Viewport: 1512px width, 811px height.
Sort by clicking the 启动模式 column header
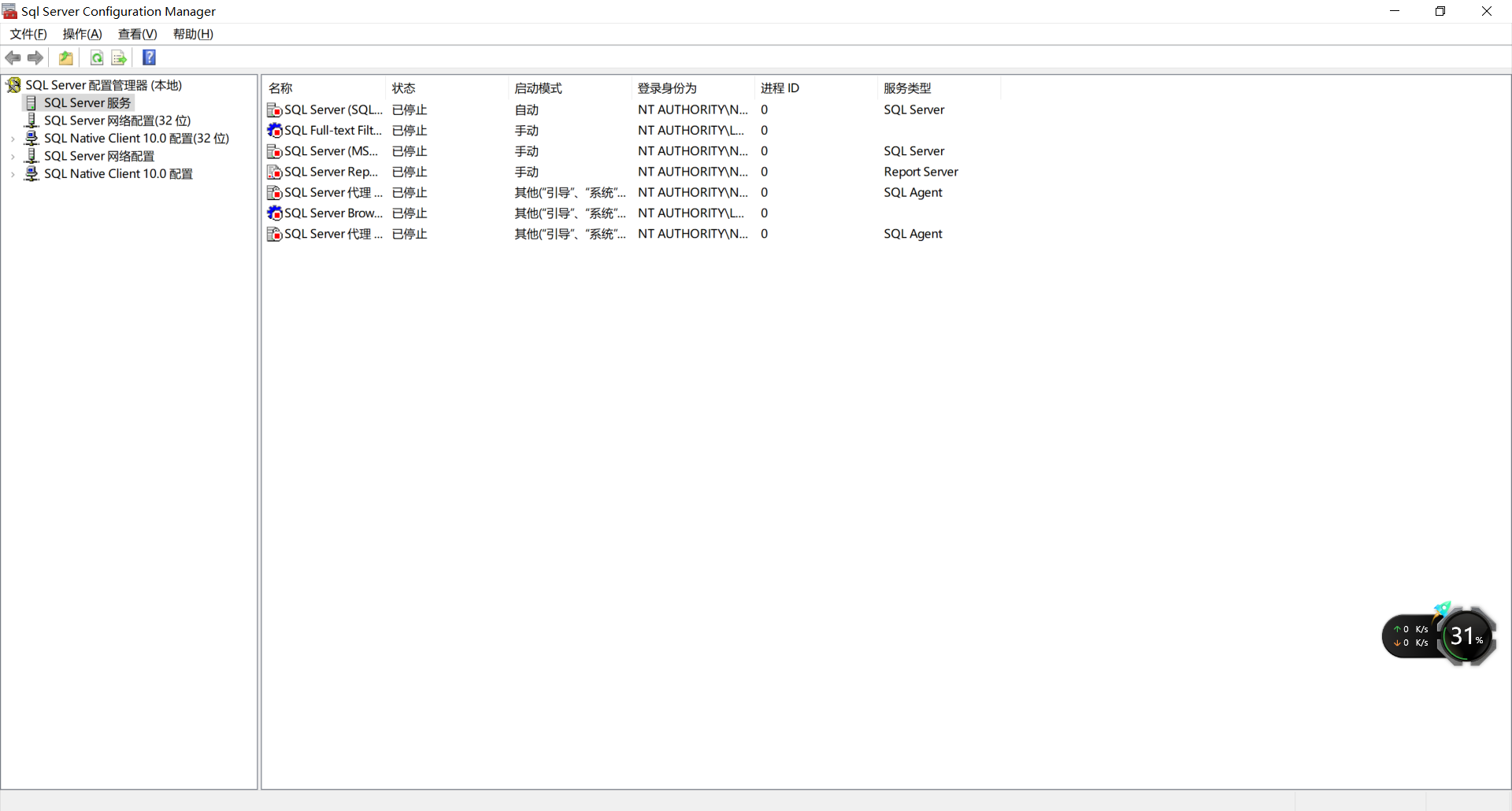click(x=537, y=87)
